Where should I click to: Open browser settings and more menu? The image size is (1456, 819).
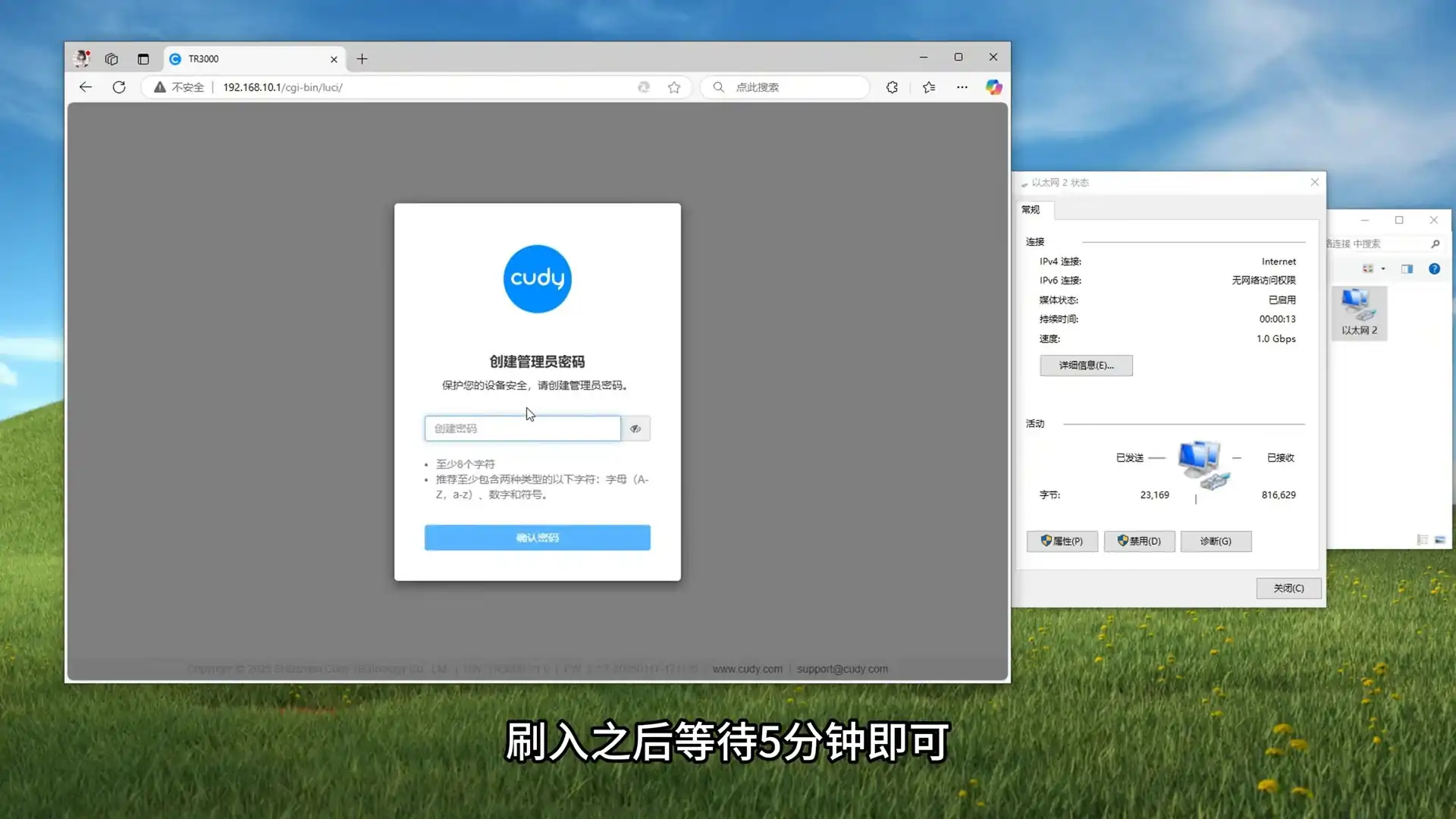(962, 87)
